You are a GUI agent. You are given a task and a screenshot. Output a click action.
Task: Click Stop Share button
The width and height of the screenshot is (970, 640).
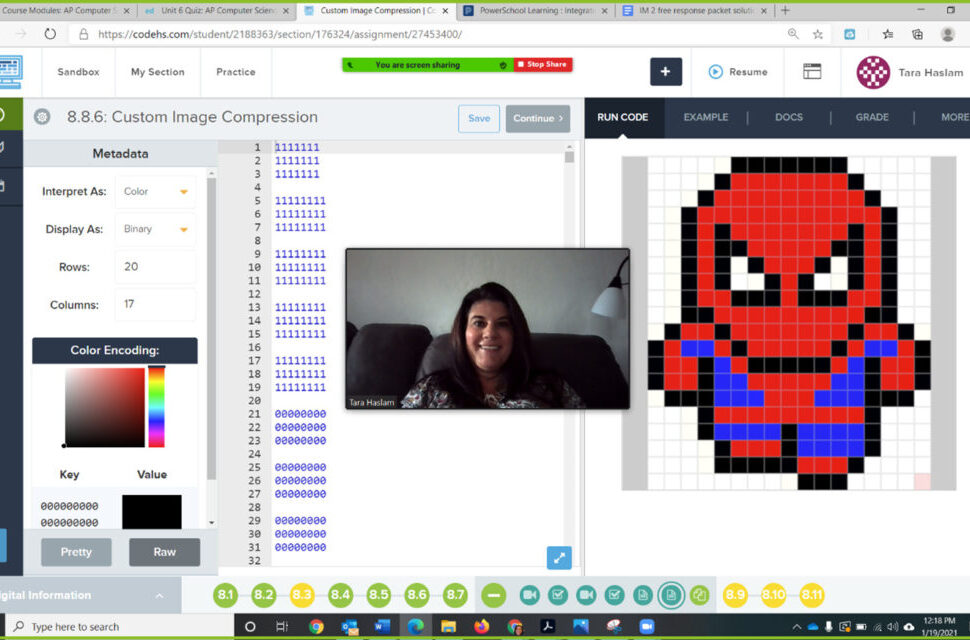click(543, 65)
